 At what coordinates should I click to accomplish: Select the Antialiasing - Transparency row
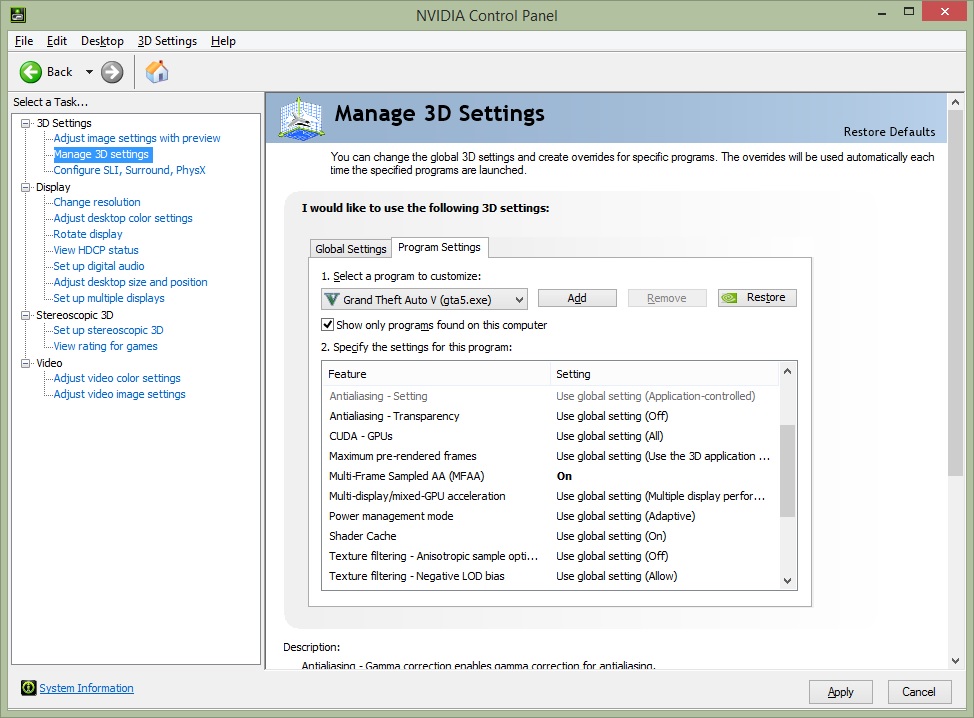click(x=551, y=416)
